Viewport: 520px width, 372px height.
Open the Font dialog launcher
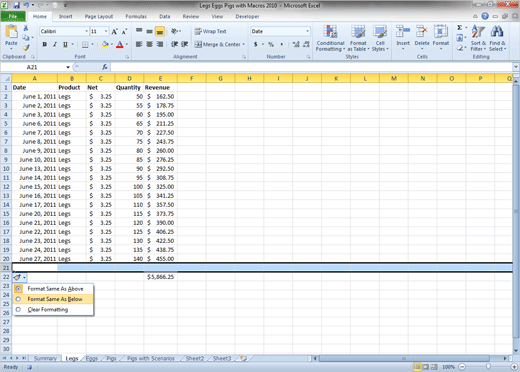click(x=127, y=57)
